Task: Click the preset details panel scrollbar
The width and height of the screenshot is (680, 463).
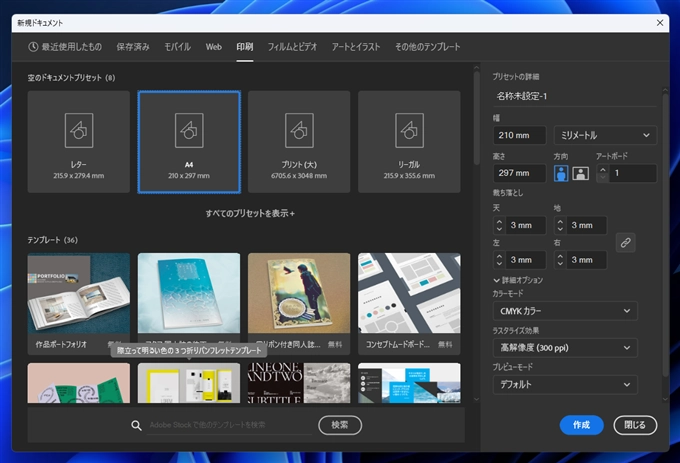Action: 666,234
